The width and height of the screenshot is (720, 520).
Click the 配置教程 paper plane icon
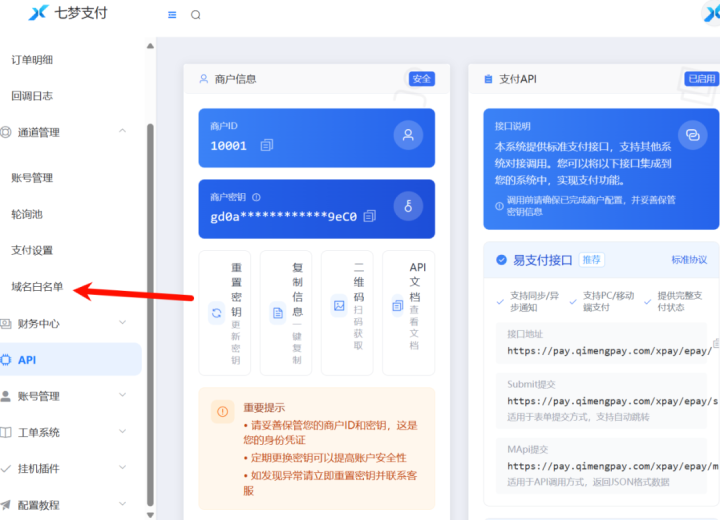[6, 505]
